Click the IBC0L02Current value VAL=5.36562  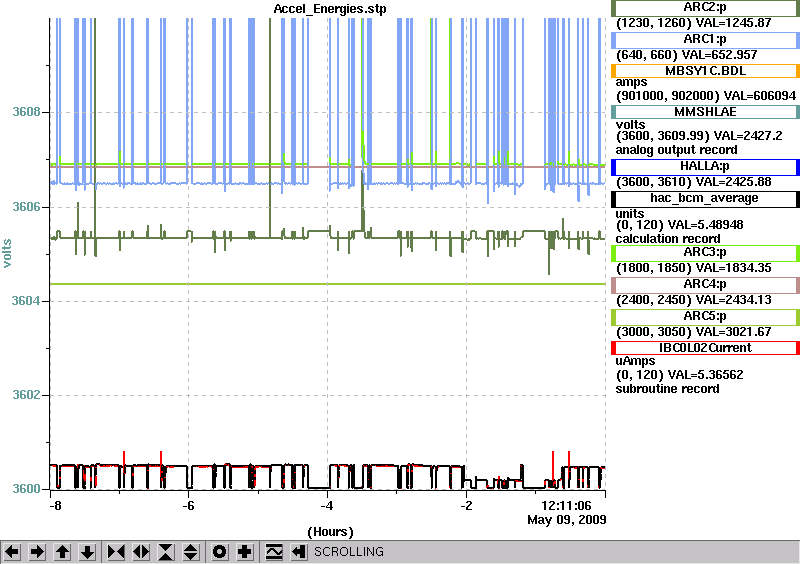(706, 375)
